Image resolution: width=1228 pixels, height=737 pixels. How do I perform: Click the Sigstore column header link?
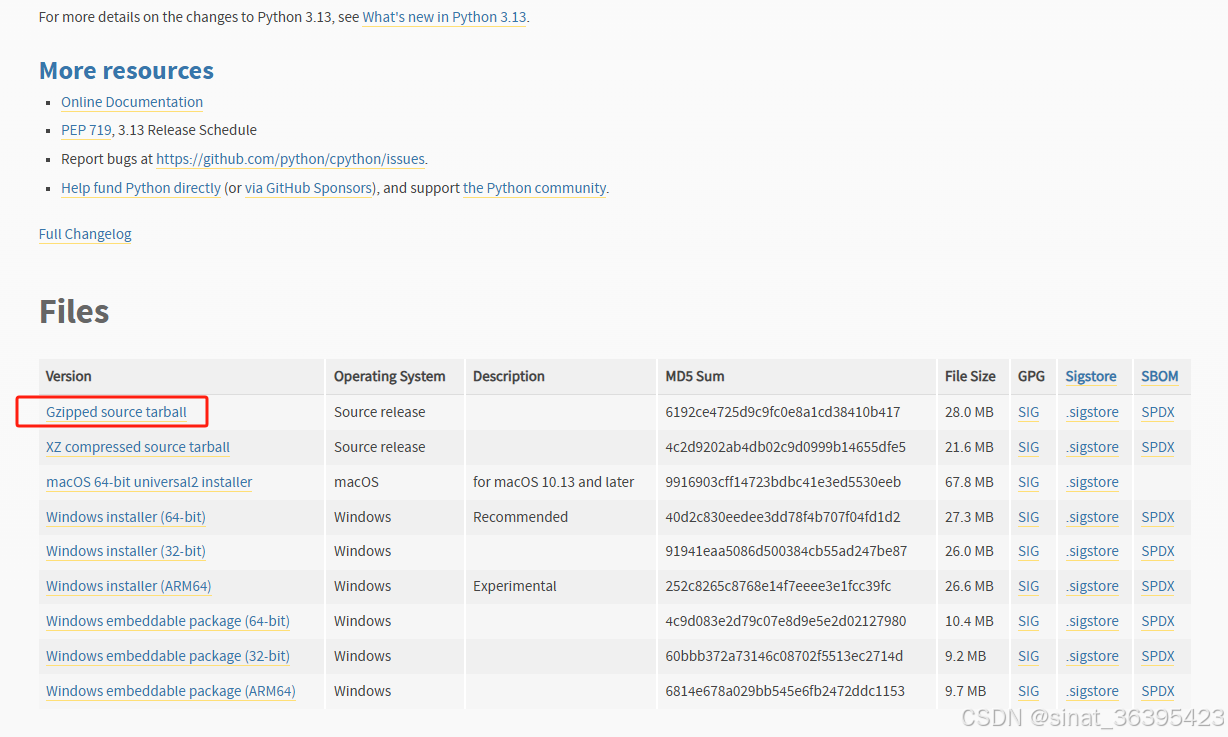[x=1091, y=376]
